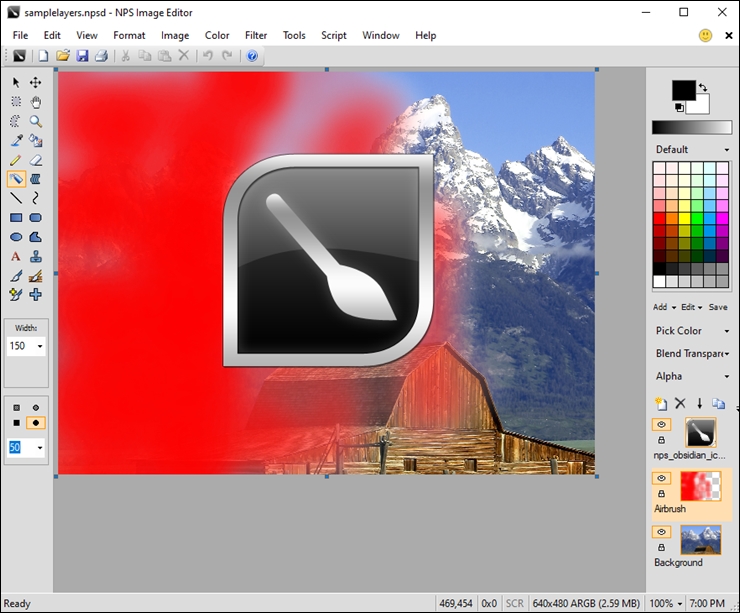Click the black foreground color swatch
The image size is (740, 613).
(x=683, y=90)
